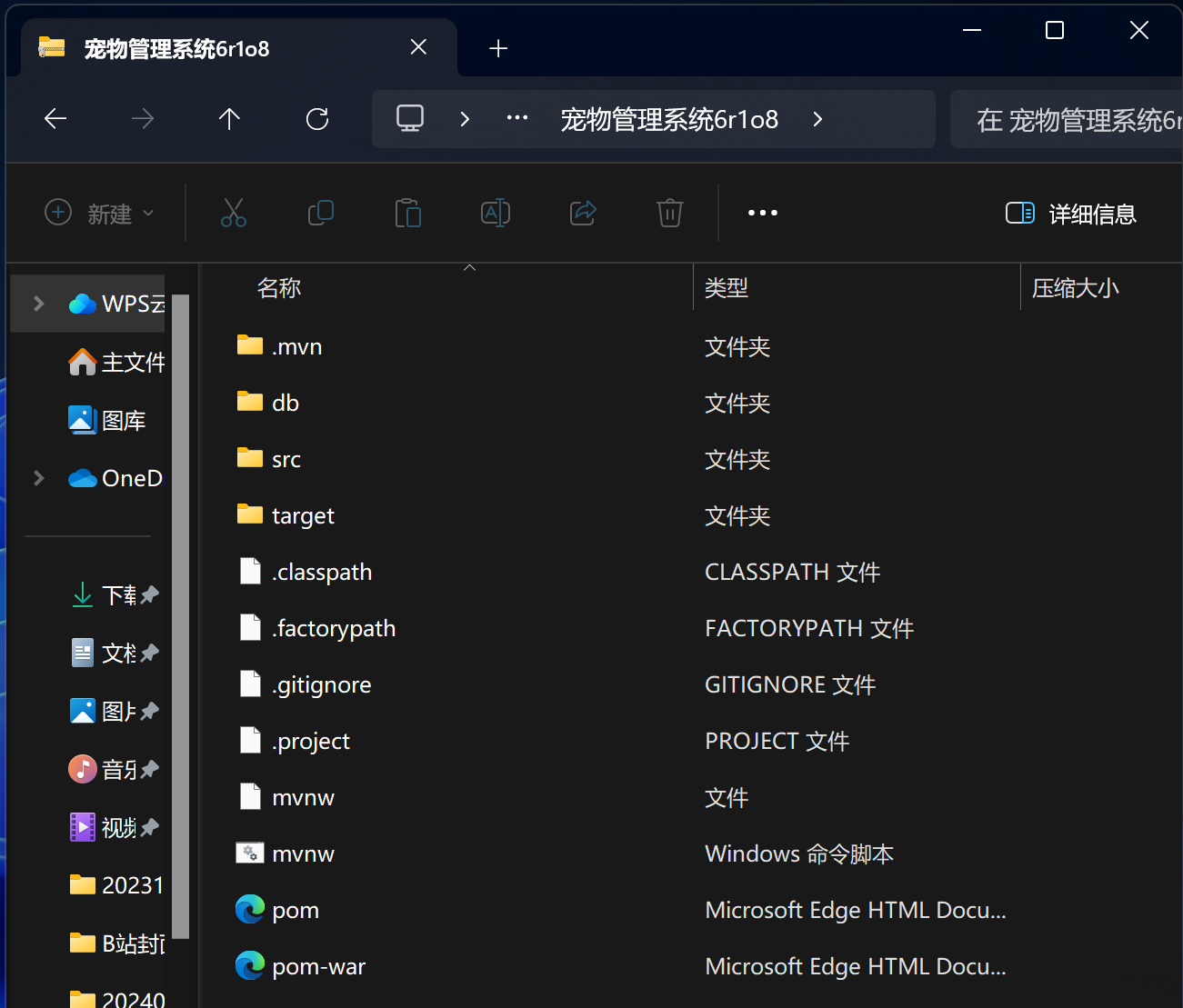Select the mvnw file of type 文件
Screen dimensions: 1183x1008
point(304,797)
